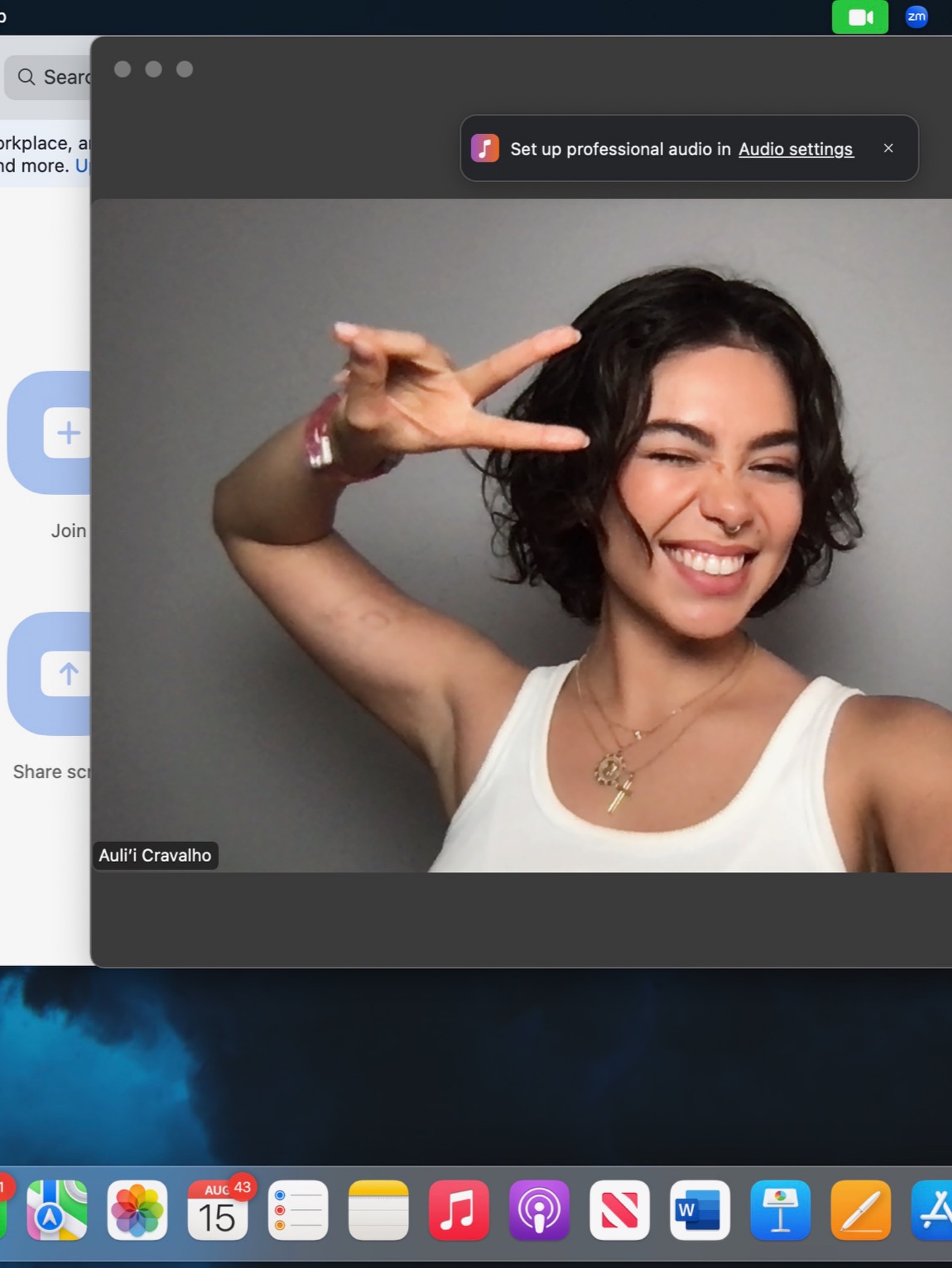Open the Calendar app showing Aug 15

coord(218,1210)
